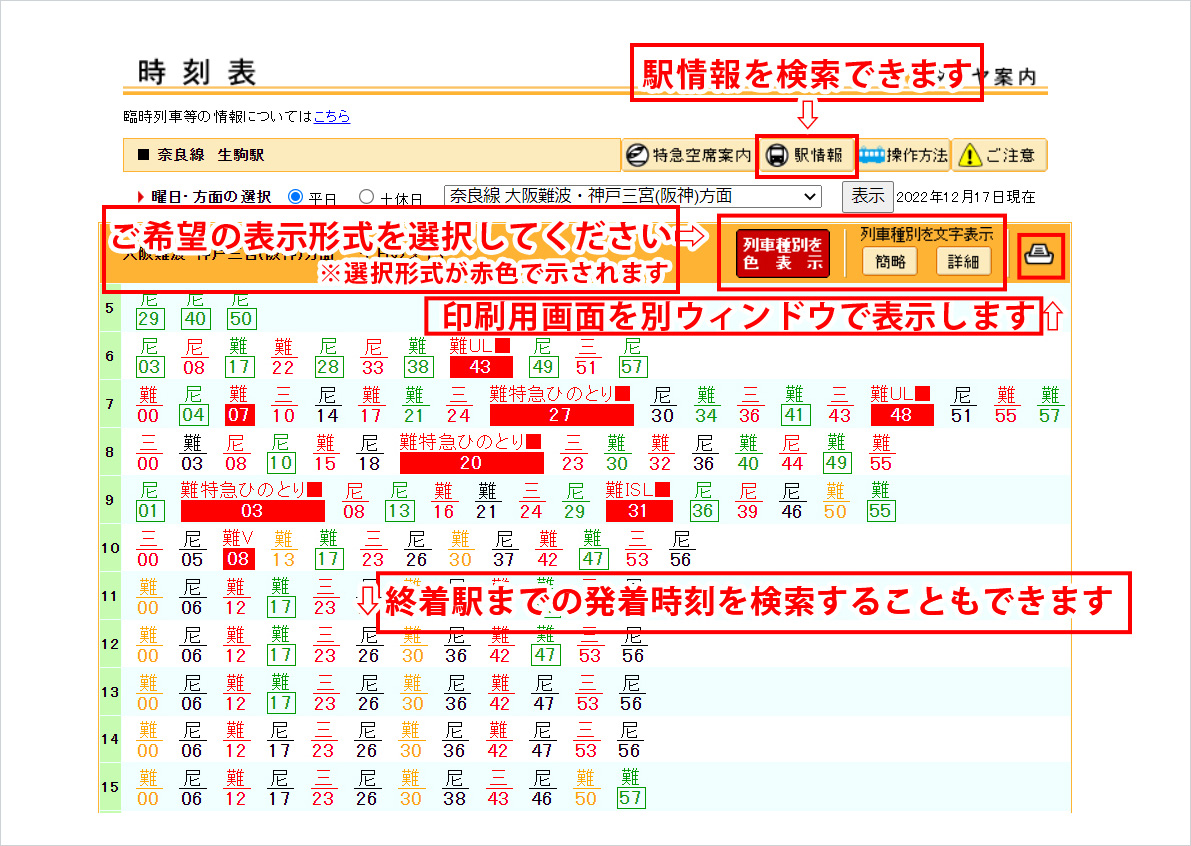
Task: Click the printer icon to open print view
Action: click(1040, 256)
